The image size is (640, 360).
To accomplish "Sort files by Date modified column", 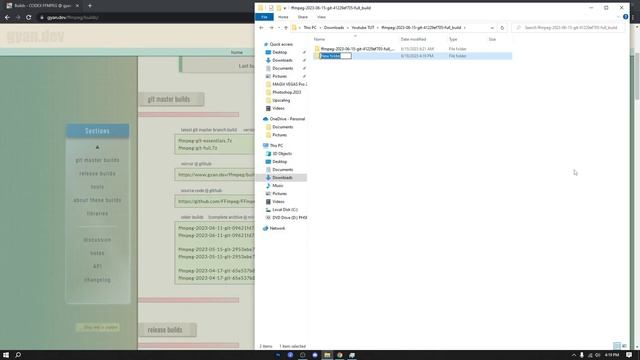I will pyautogui.click(x=413, y=39).
